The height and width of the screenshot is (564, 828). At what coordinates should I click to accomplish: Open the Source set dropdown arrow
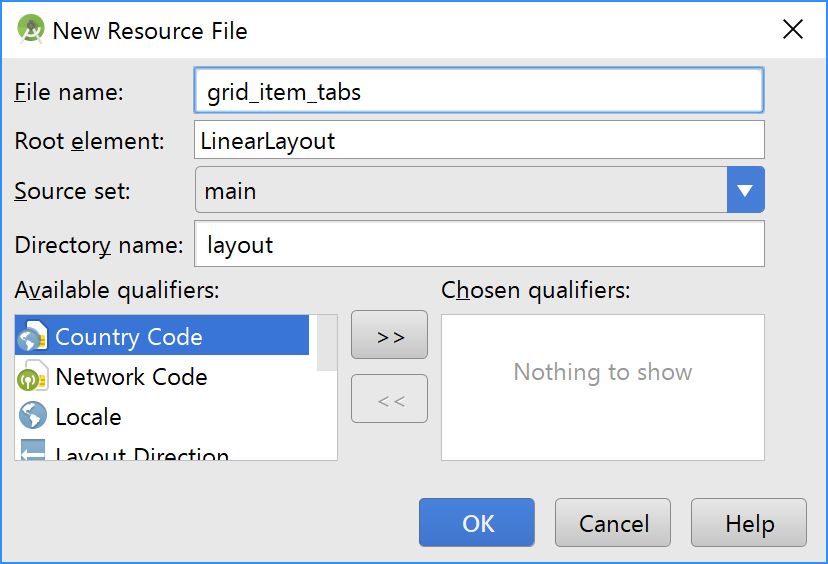745,190
